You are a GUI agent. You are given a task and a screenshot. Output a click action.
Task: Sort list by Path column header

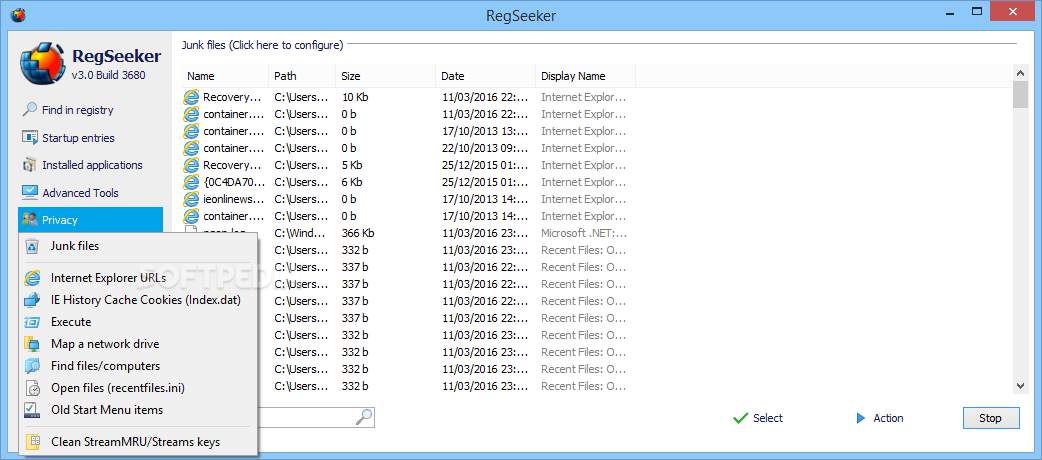(x=302, y=76)
